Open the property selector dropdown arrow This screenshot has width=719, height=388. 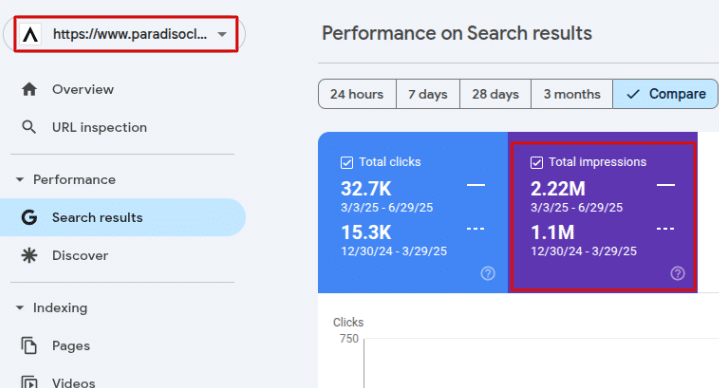pos(222,34)
